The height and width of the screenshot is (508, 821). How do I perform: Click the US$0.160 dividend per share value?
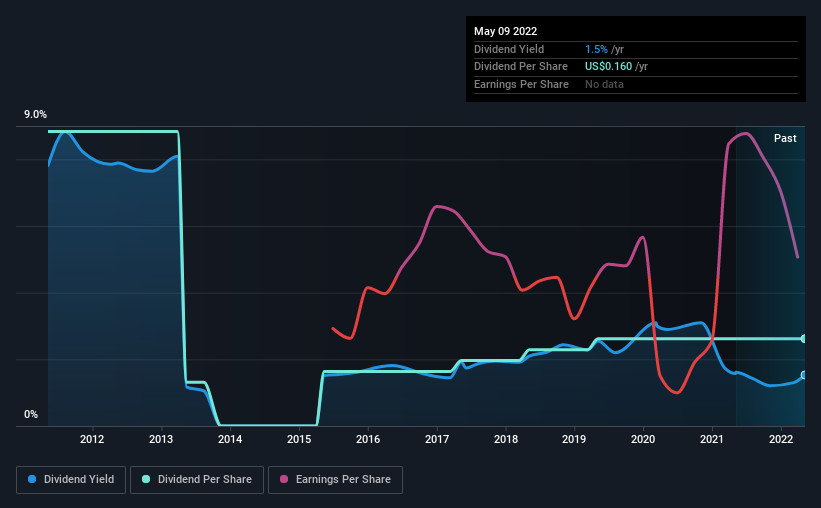click(x=608, y=67)
